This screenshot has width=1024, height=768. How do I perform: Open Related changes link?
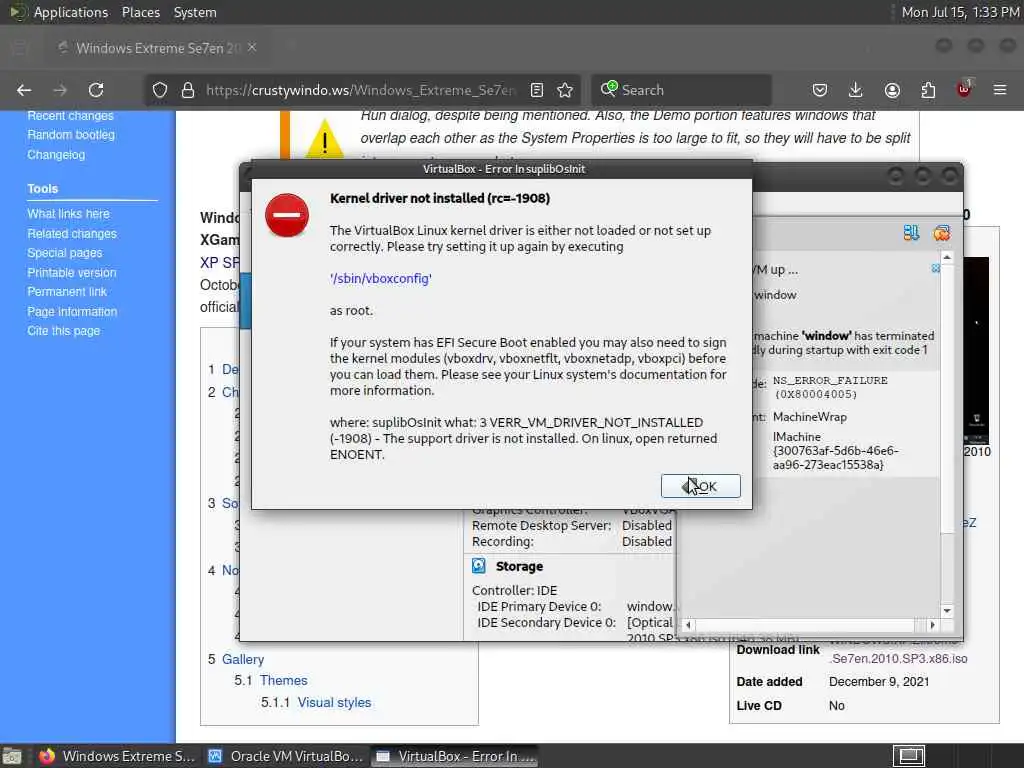[72, 233]
